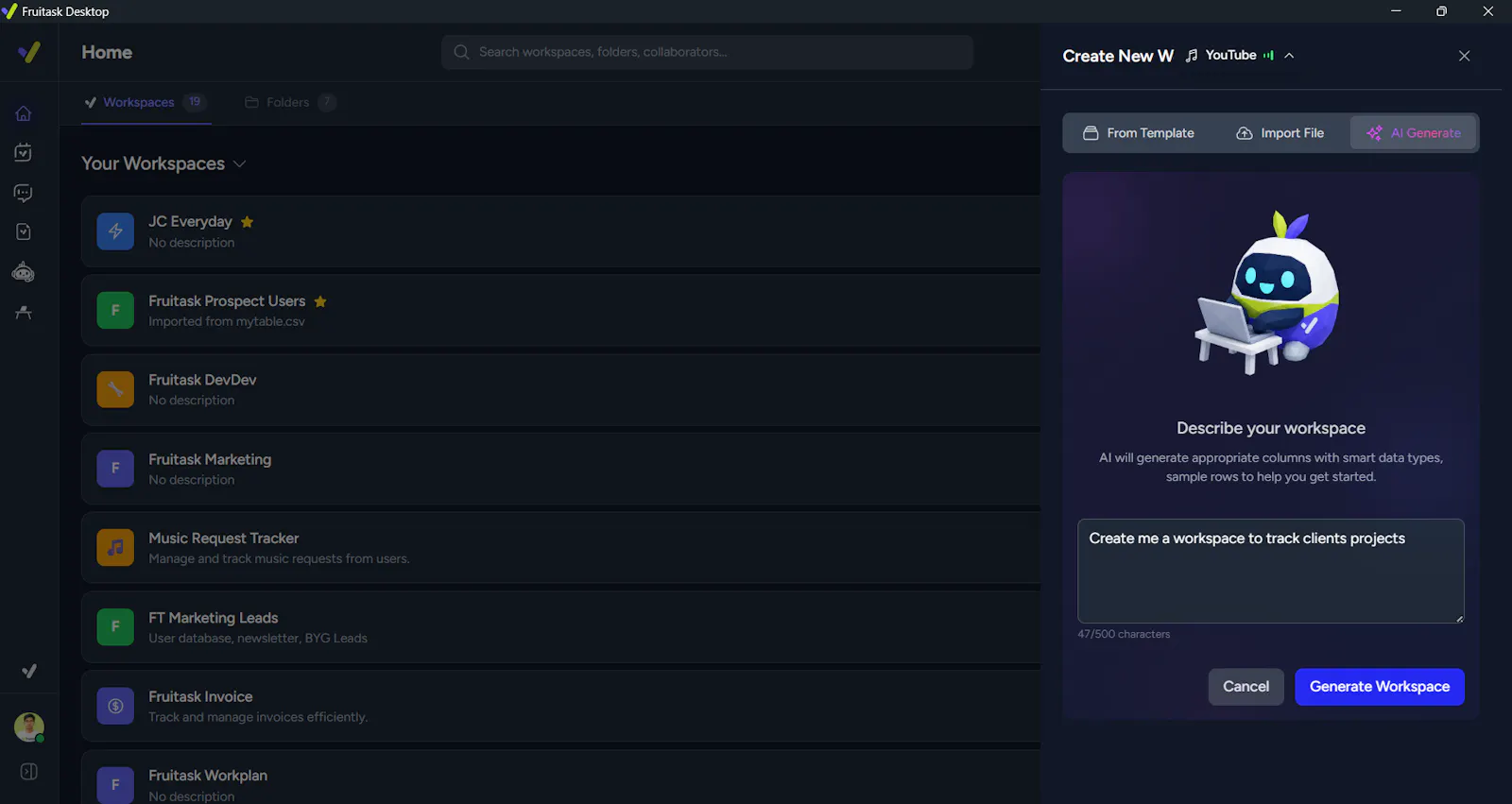
Task: Click the Workspaces count badge 19
Action: tap(195, 102)
